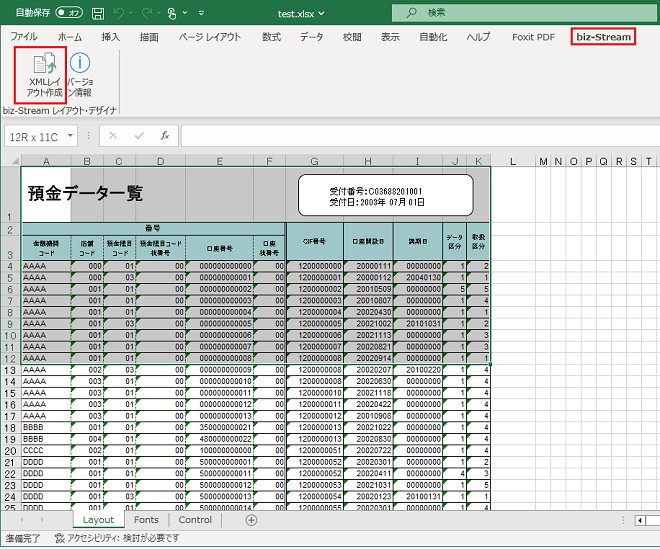Toggle the AutoSave switch
This screenshot has width=660, height=549.
pyautogui.click(x=69, y=13)
